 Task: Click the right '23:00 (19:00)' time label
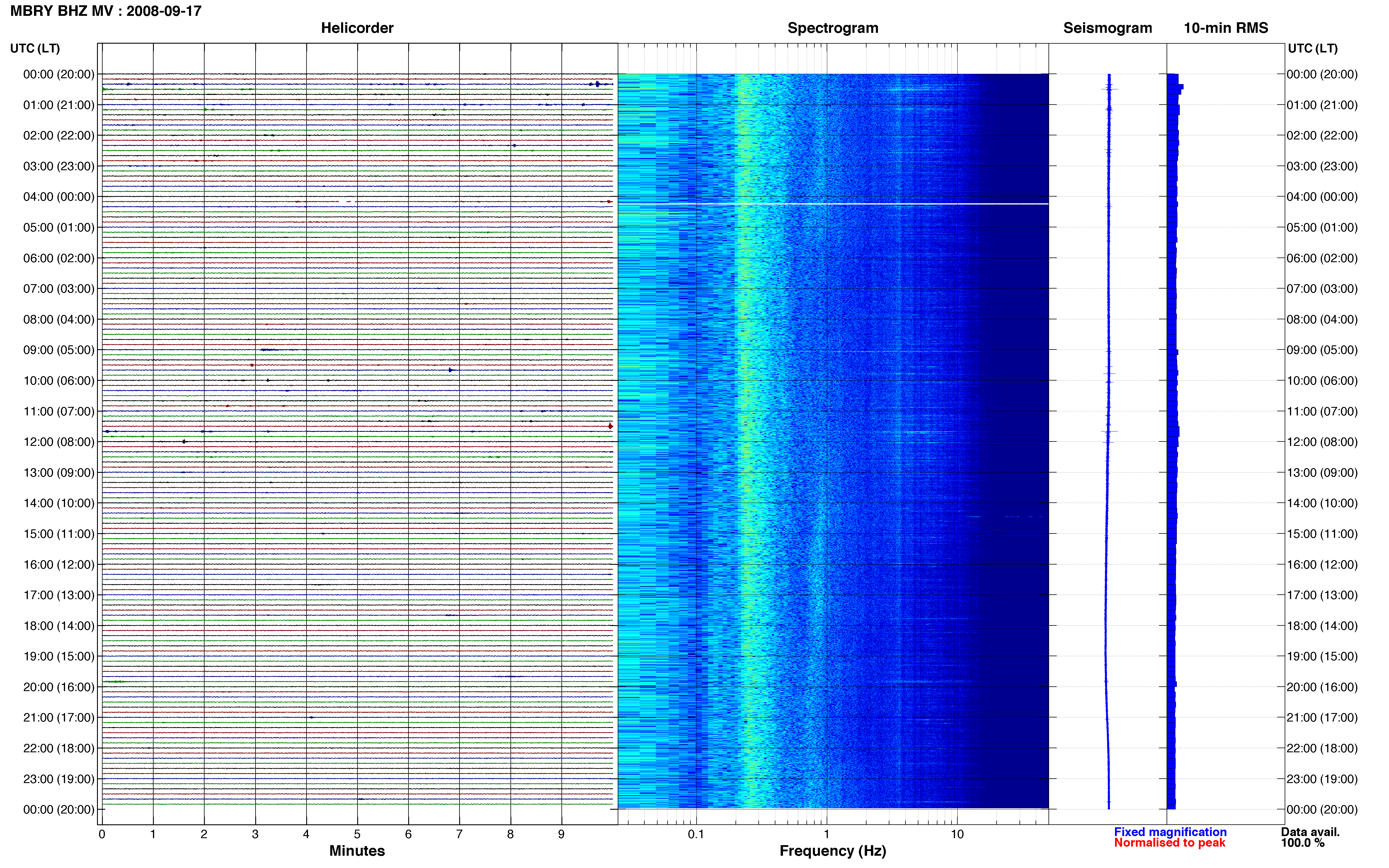coord(1322,779)
